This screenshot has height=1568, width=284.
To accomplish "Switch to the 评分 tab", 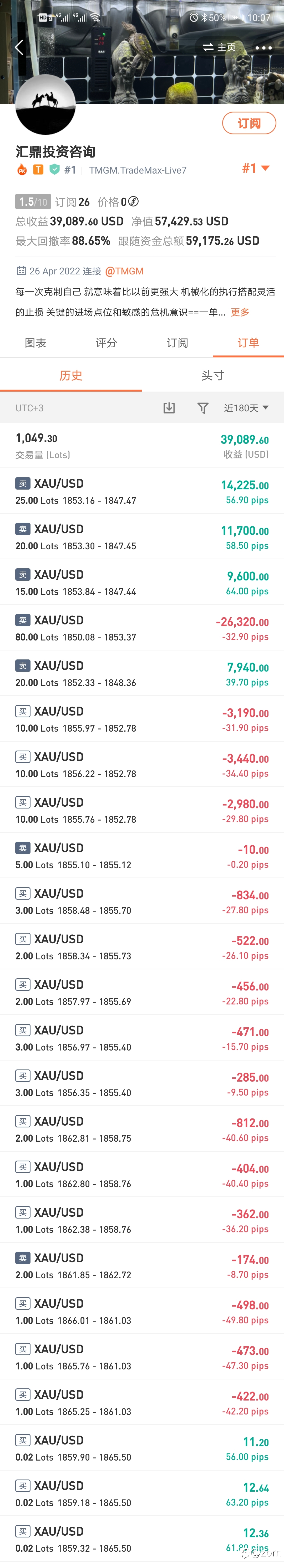I will (106, 343).
